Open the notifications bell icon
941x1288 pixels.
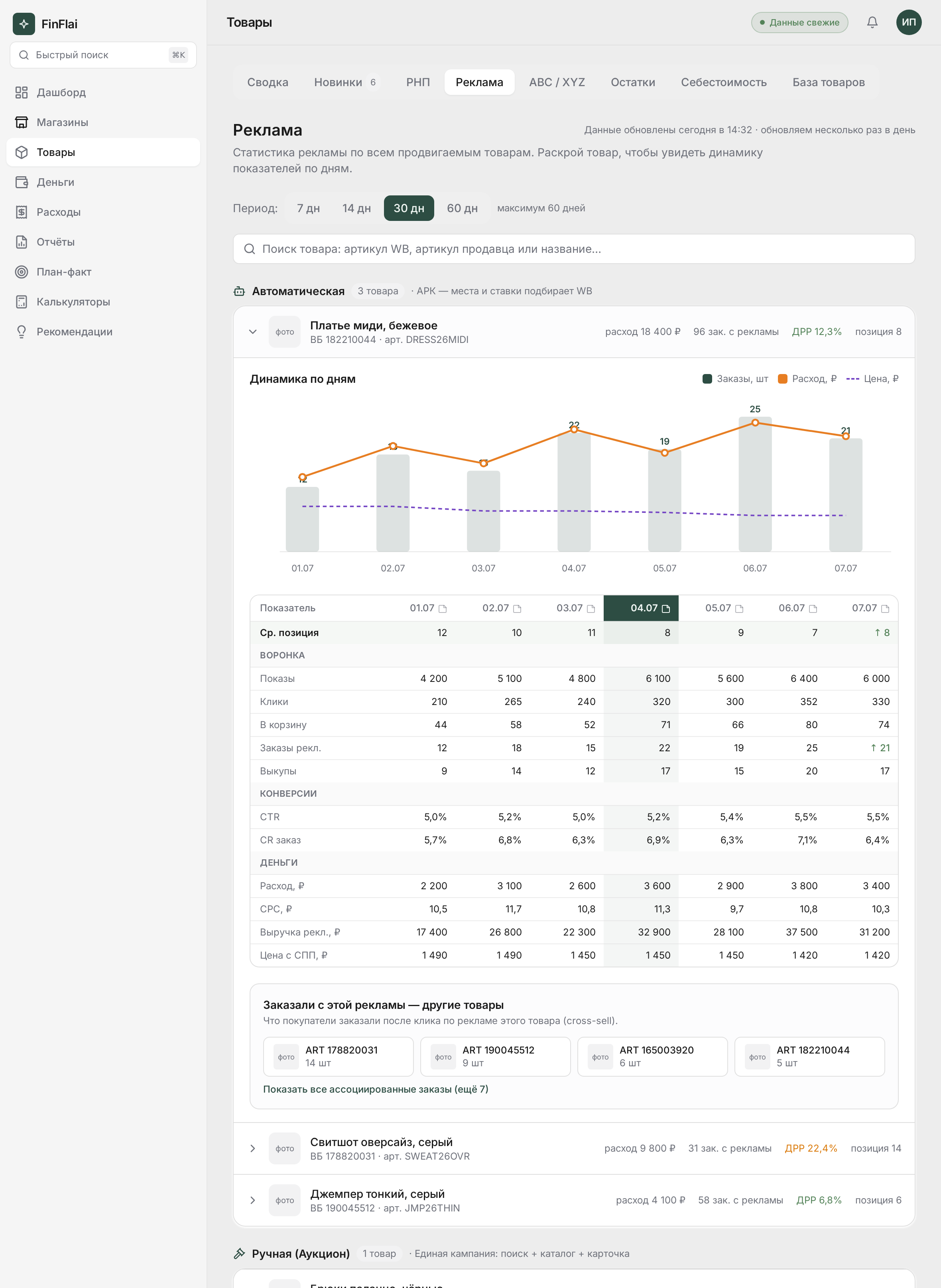tap(872, 22)
